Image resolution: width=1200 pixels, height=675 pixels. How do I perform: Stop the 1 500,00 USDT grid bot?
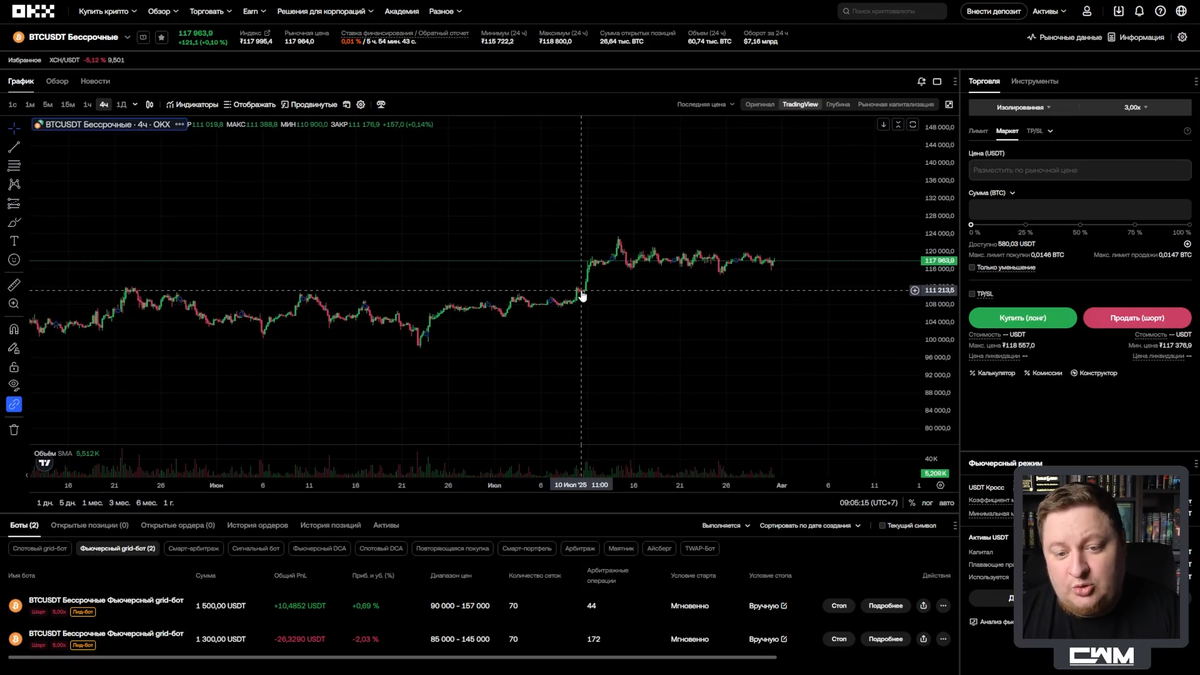coord(839,605)
